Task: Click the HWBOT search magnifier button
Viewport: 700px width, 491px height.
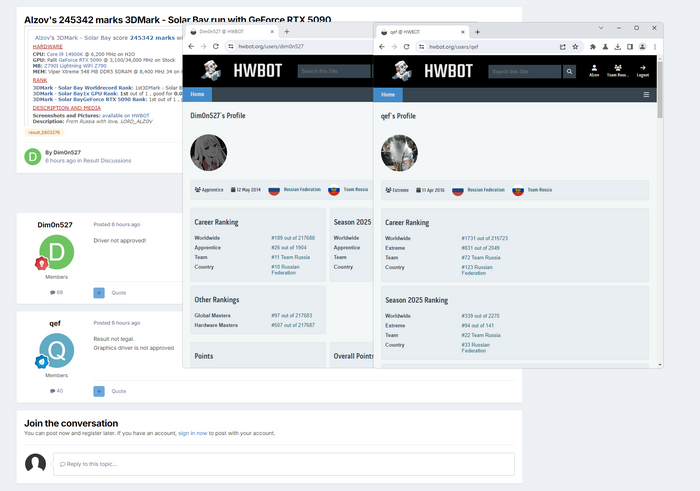Action: pos(570,71)
